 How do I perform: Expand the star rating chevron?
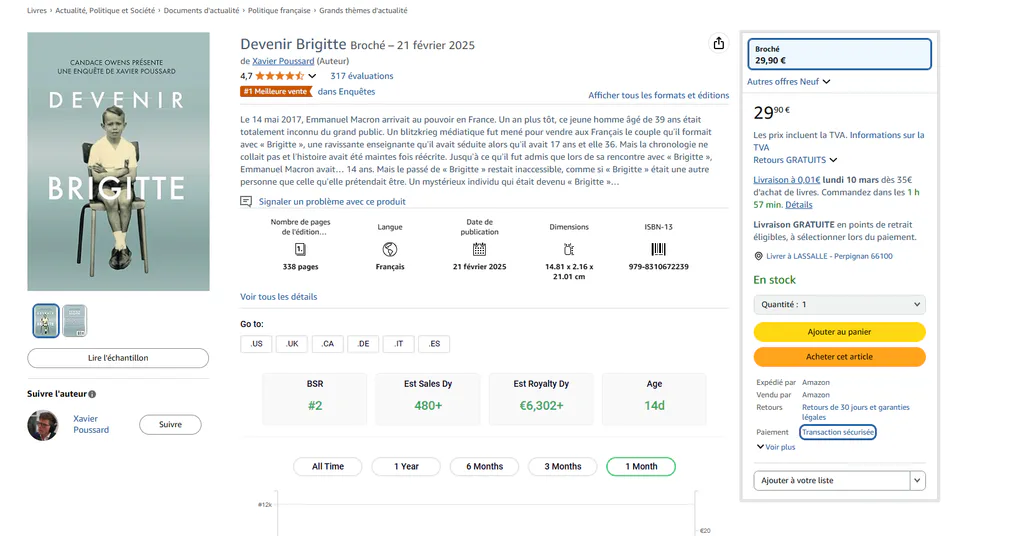click(312, 76)
